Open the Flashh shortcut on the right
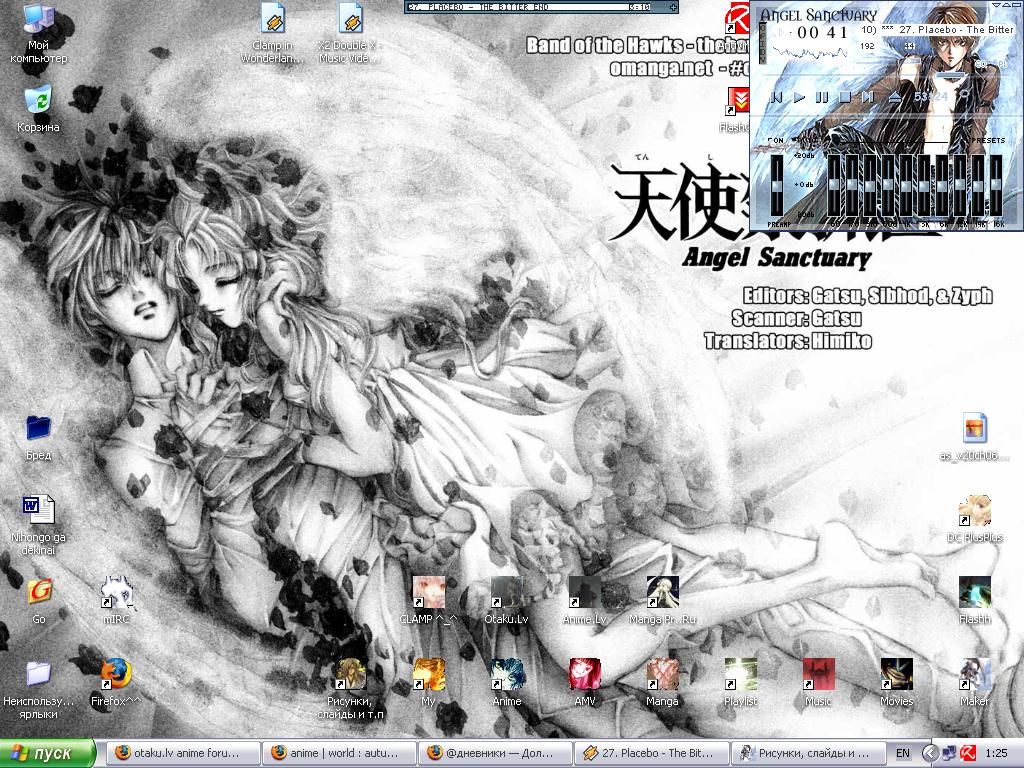This screenshot has width=1024, height=768. click(x=974, y=601)
